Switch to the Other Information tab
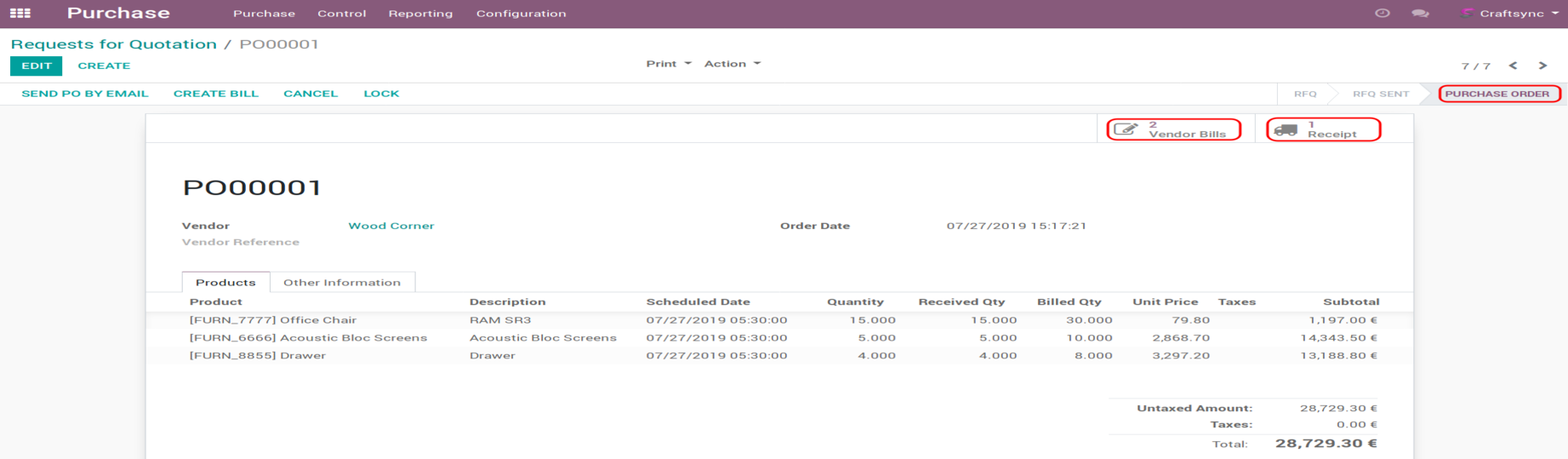Image resolution: width=1568 pixels, height=459 pixels. (x=341, y=283)
